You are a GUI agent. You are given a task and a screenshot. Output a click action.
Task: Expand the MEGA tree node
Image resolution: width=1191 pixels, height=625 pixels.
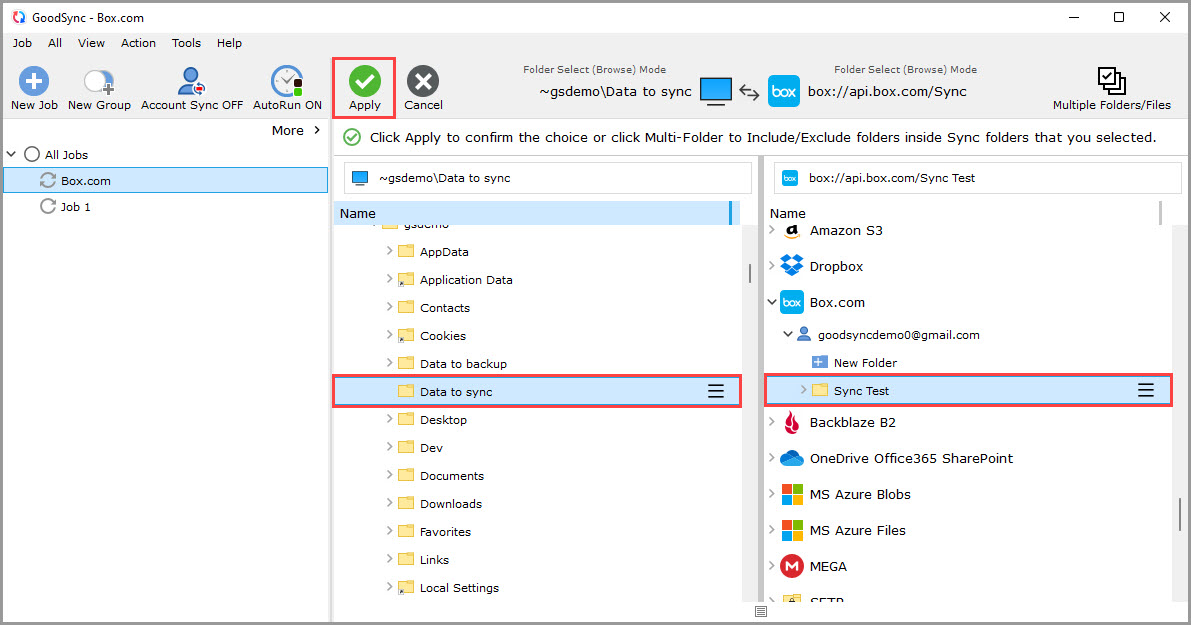[x=772, y=566]
